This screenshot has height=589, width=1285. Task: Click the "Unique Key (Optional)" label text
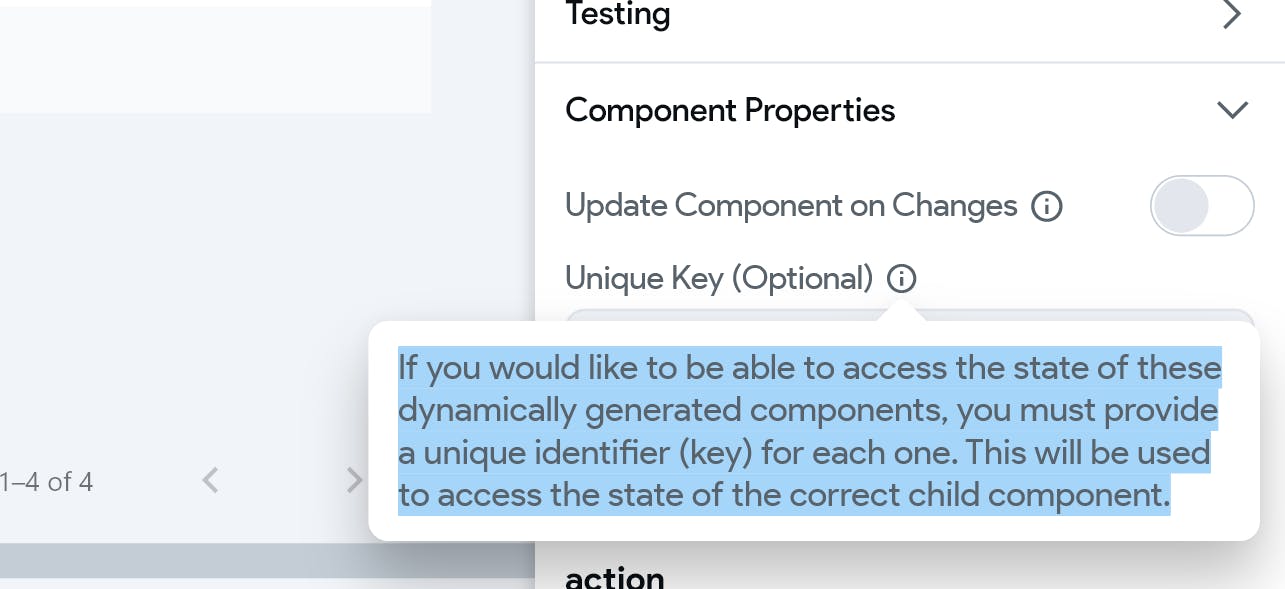[x=719, y=278]
